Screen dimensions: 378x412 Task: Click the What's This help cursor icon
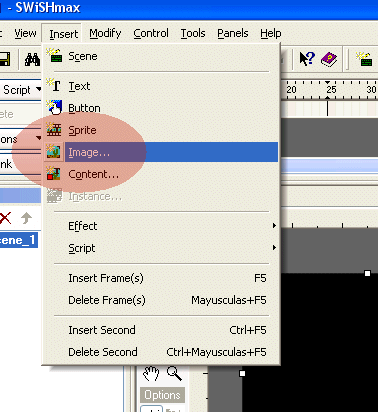[307, 59]
